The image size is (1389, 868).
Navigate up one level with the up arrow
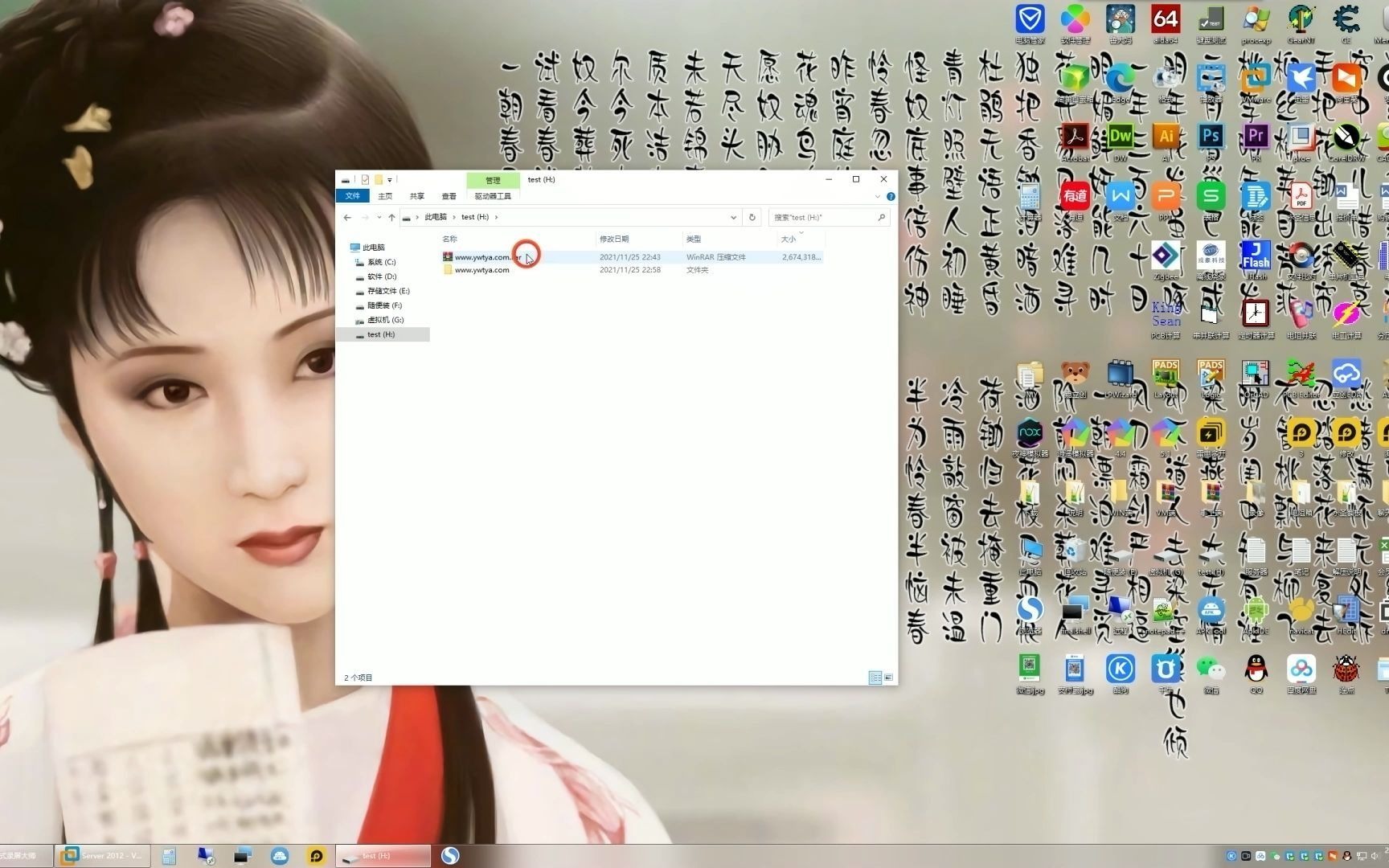tap(391, 217)
